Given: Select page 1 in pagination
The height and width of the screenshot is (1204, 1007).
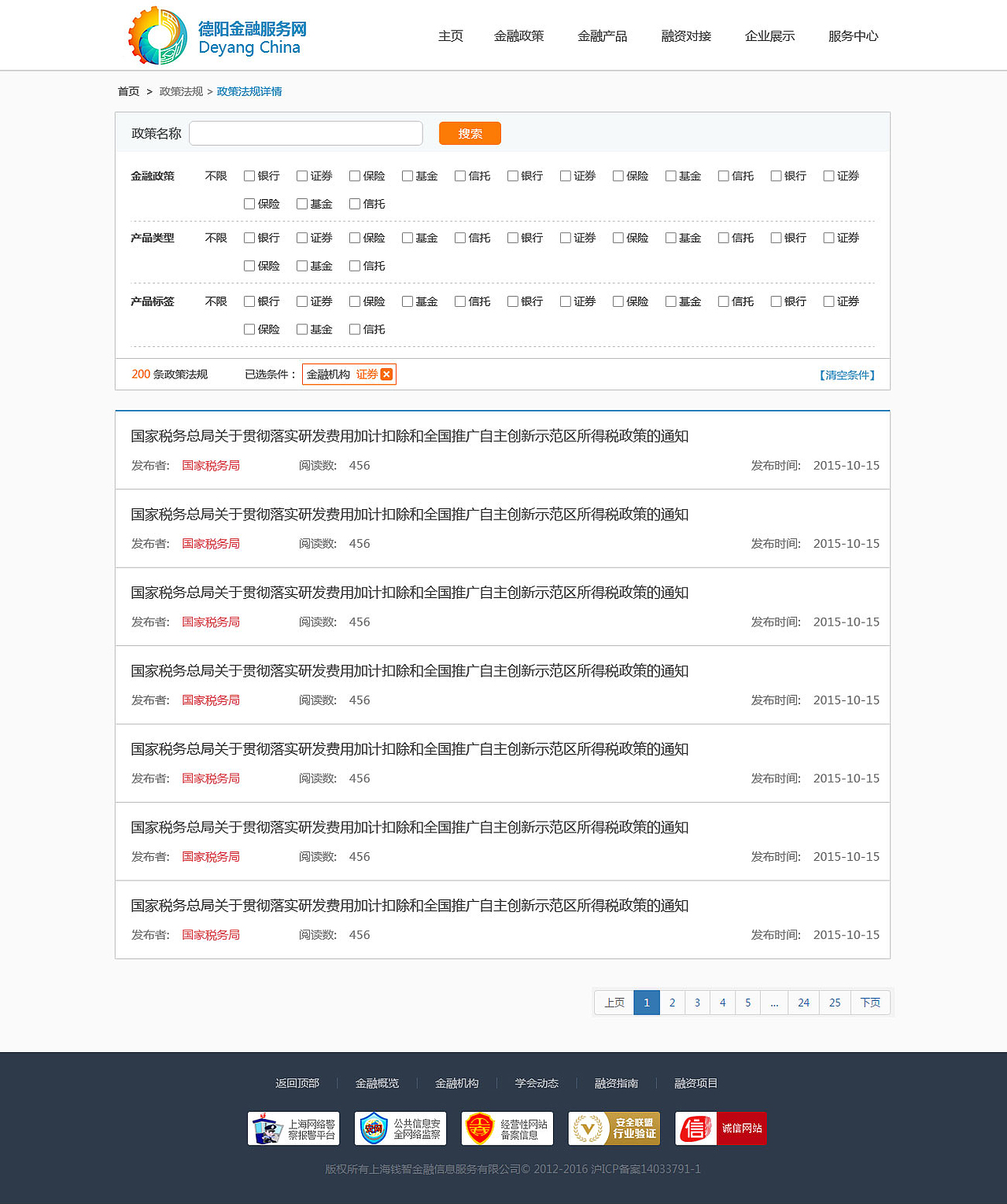Looking at the screenshot, I should (x=647, y=1003).
